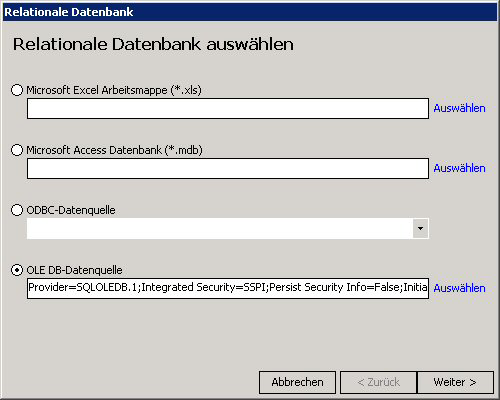Open Auswählen link for the Excel workbook
500x400 pixels.
click(459, 108)
